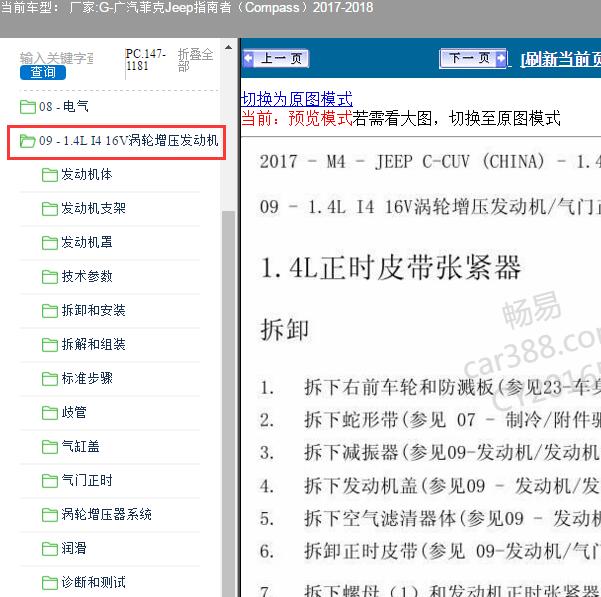Click the folder icon beside 拆解和组装
The height and width of the screenshot is (597, 601).
point(50,344)
